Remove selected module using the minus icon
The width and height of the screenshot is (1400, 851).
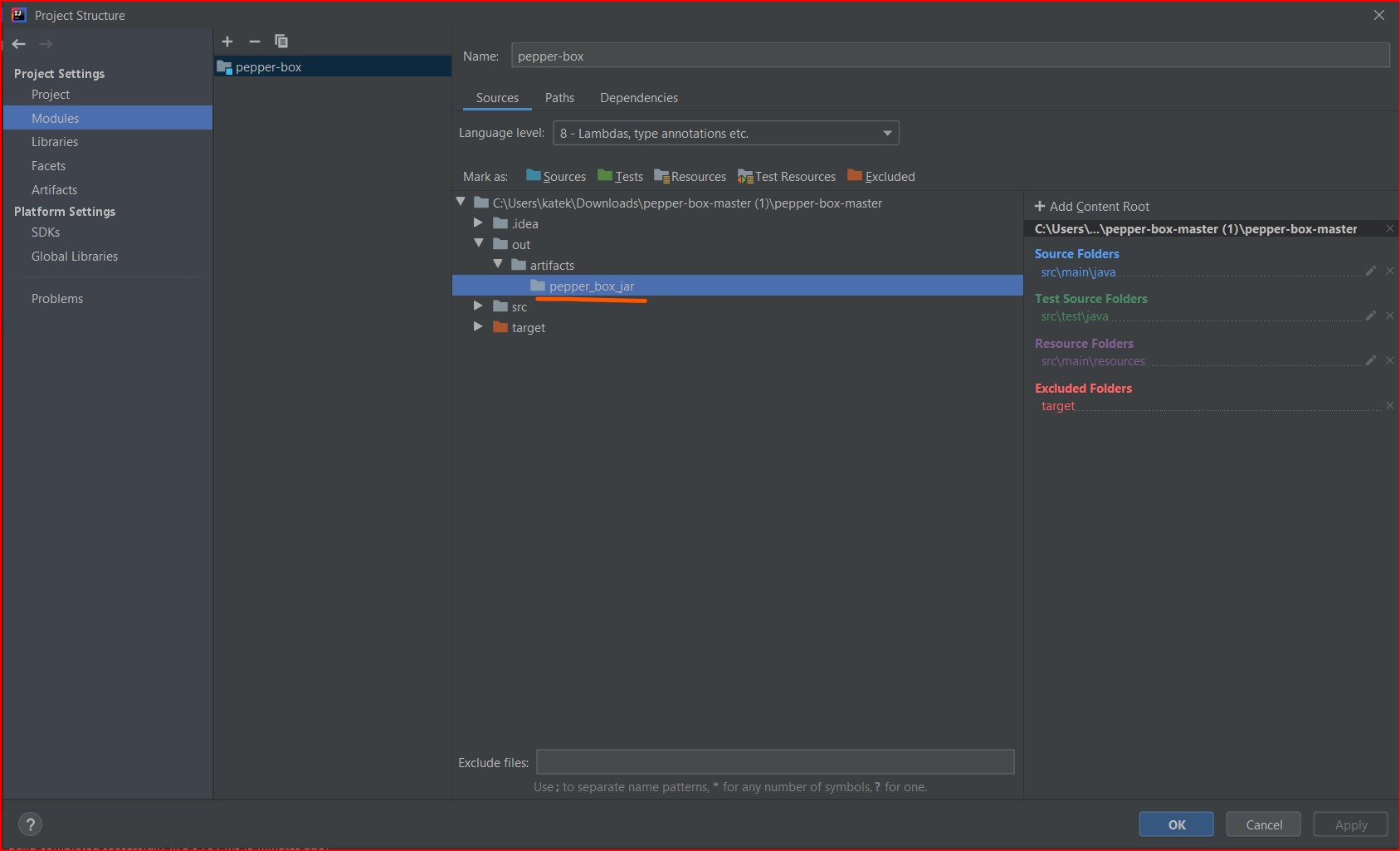pyautogui.click(x=254, y=42)
